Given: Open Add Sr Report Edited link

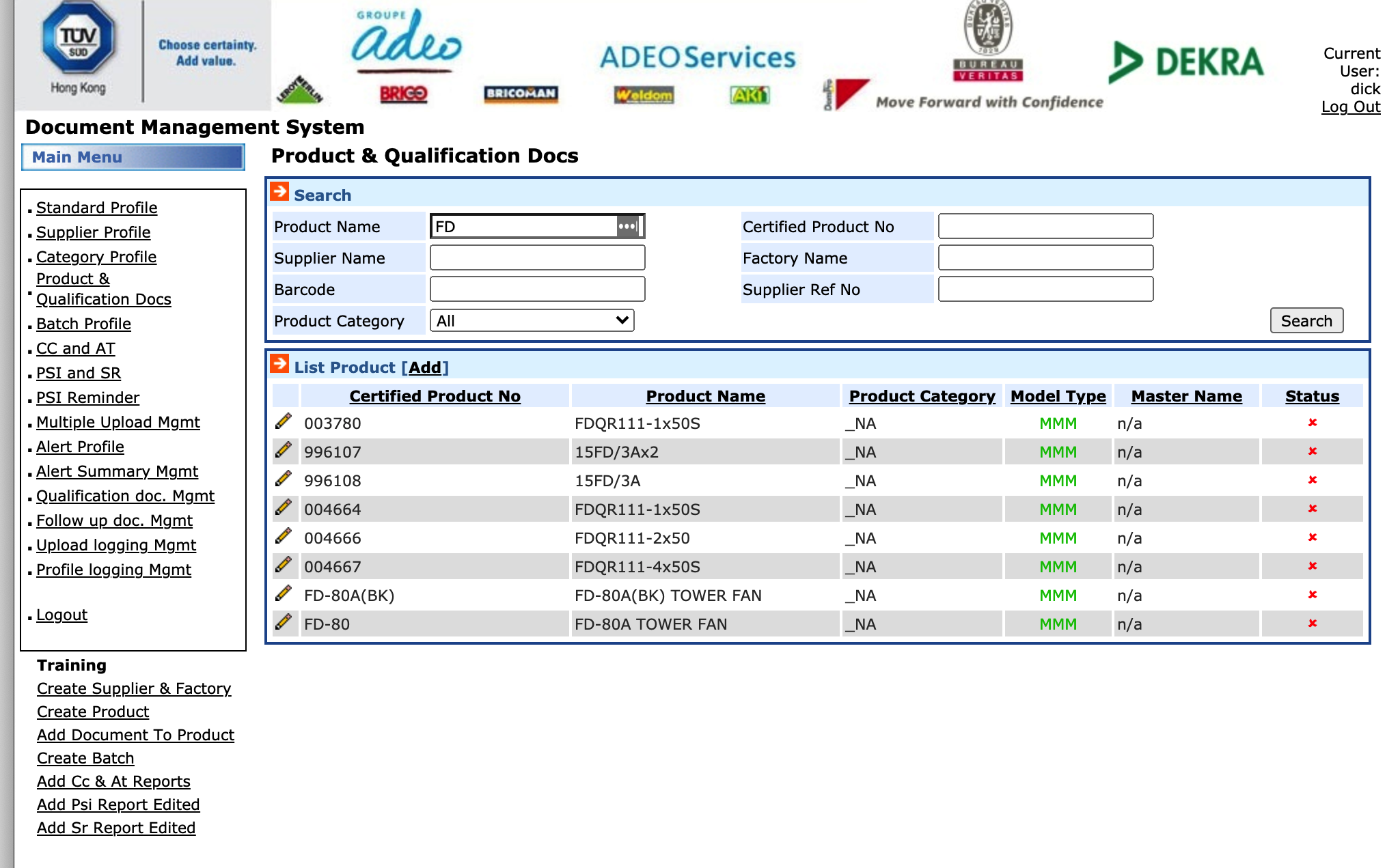Looking at the screenshot, I should pyautogui.click(x=116, y=828).
